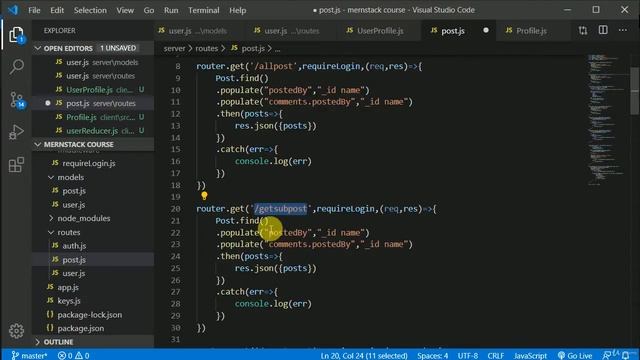Switch to user.js models tab
640x360 pixels.
[x=198, y=31]
